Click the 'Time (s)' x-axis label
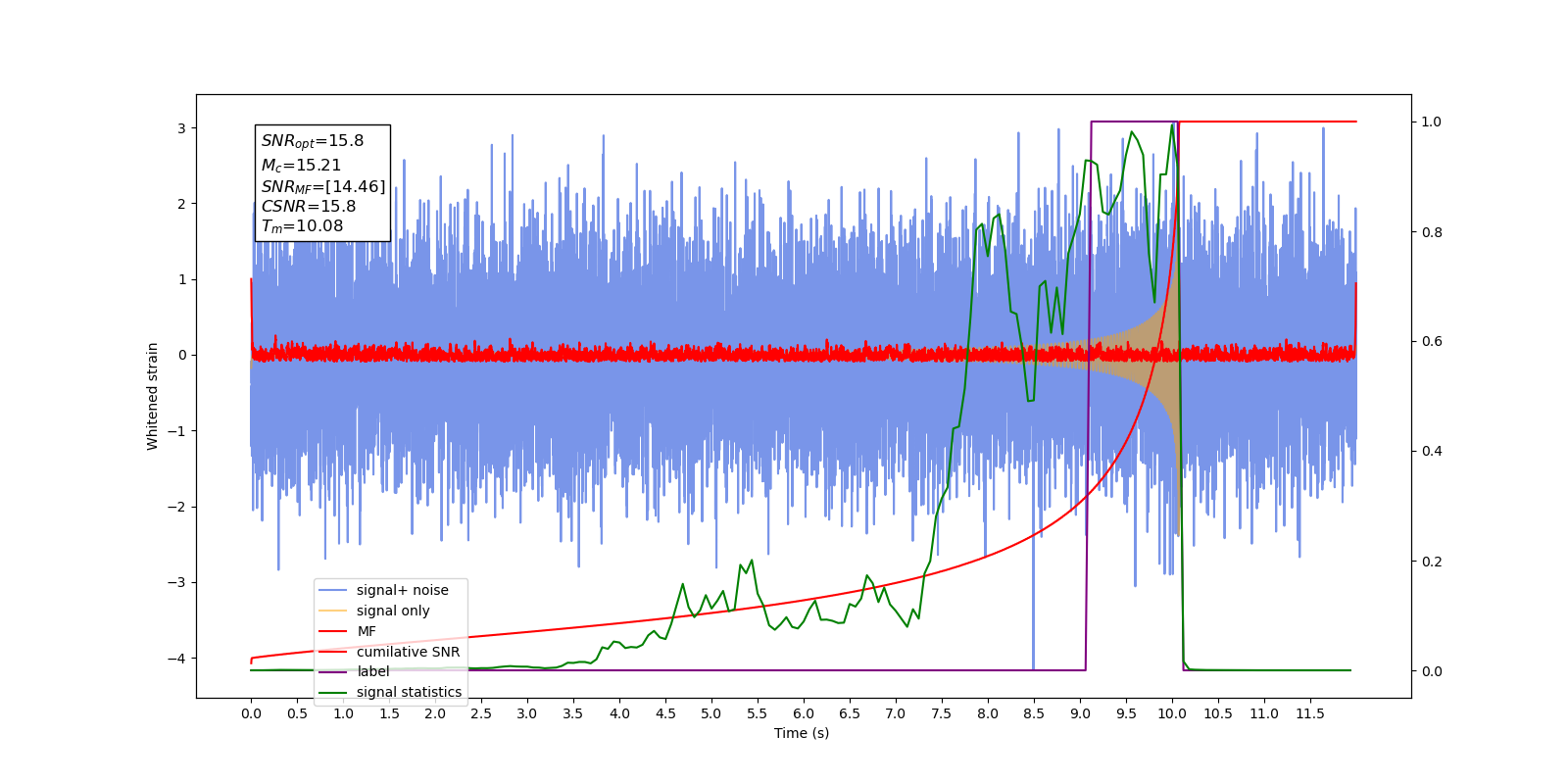Image resolution: width=1568 pixels, height=784 pixels. pyautogui.click(x=802, y=733)
